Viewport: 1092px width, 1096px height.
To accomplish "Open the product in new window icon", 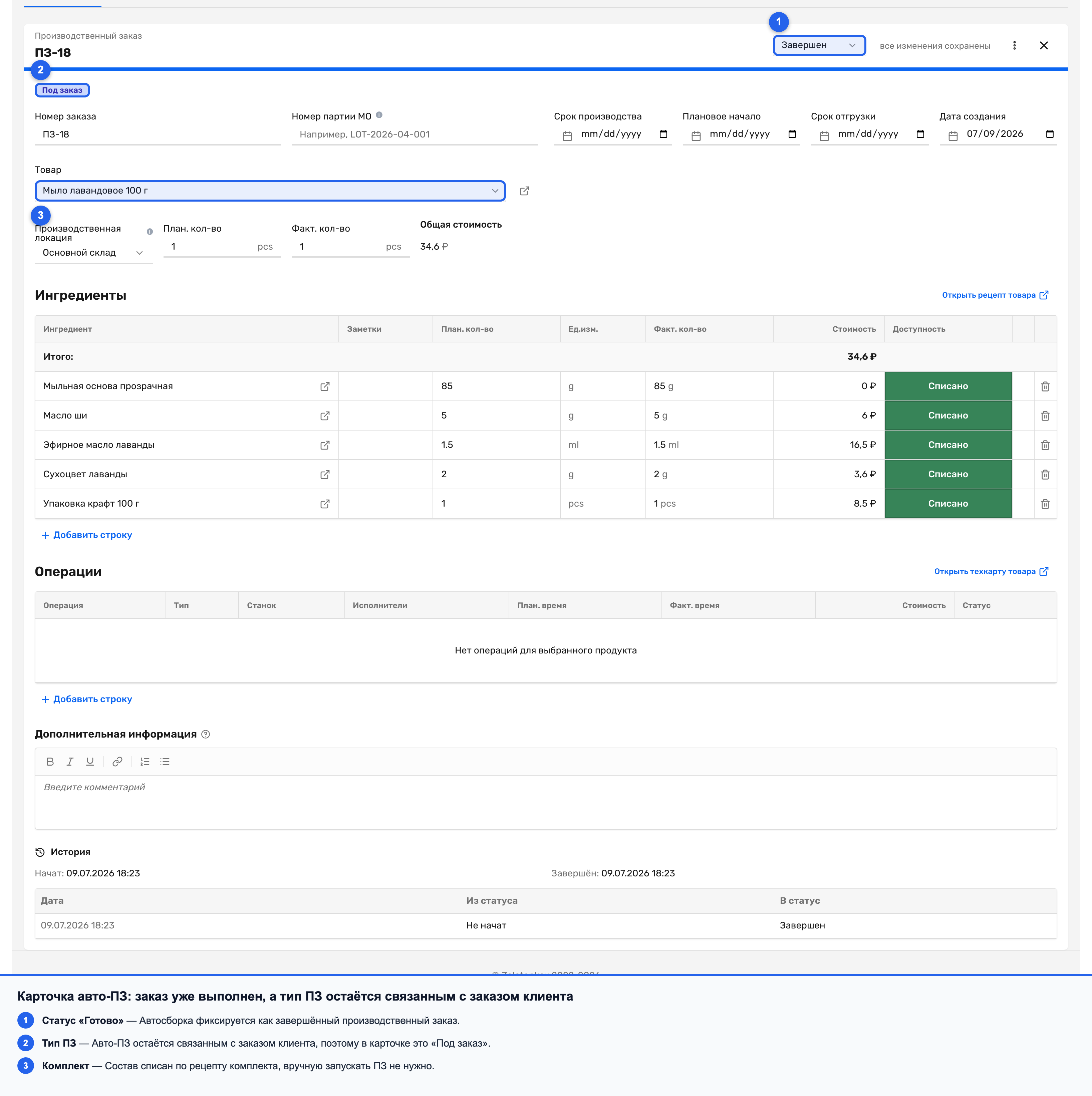I will (x=525, y=191).
